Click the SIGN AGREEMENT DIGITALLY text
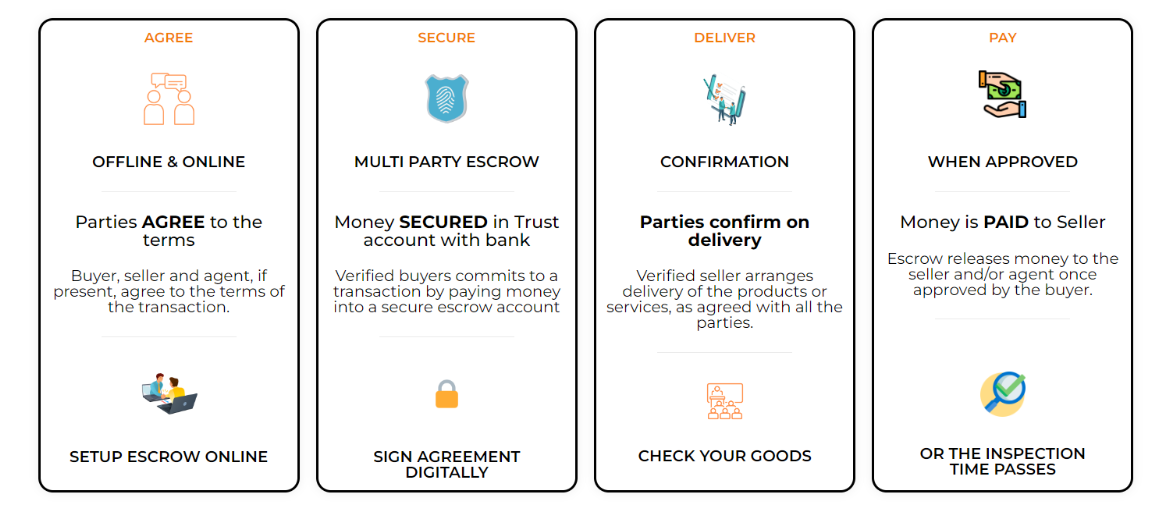Viewport: 1175px width, 523px height. pyautogui.click(x=447, y=464)
